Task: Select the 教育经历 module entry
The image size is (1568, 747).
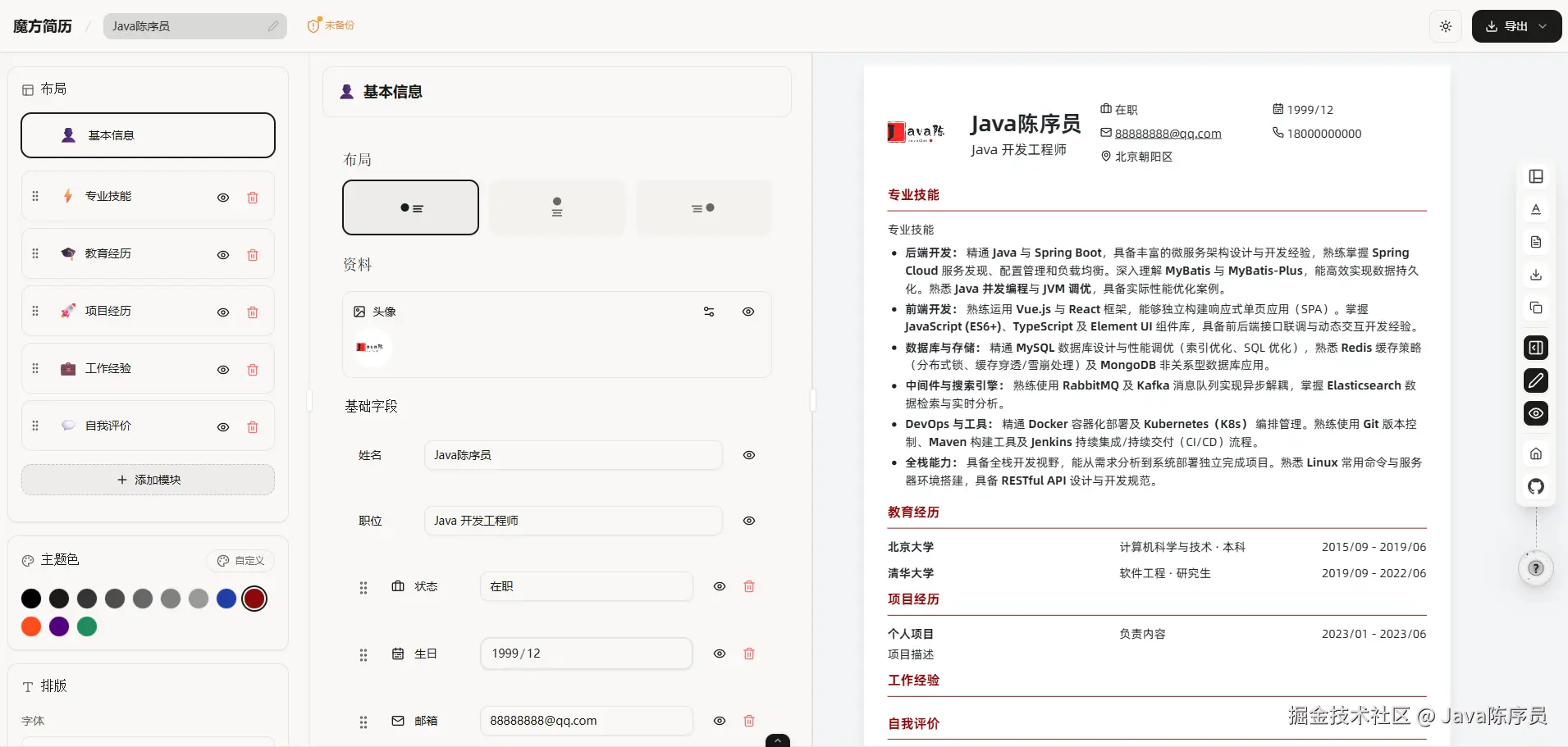Action: (x=148, y=253)
